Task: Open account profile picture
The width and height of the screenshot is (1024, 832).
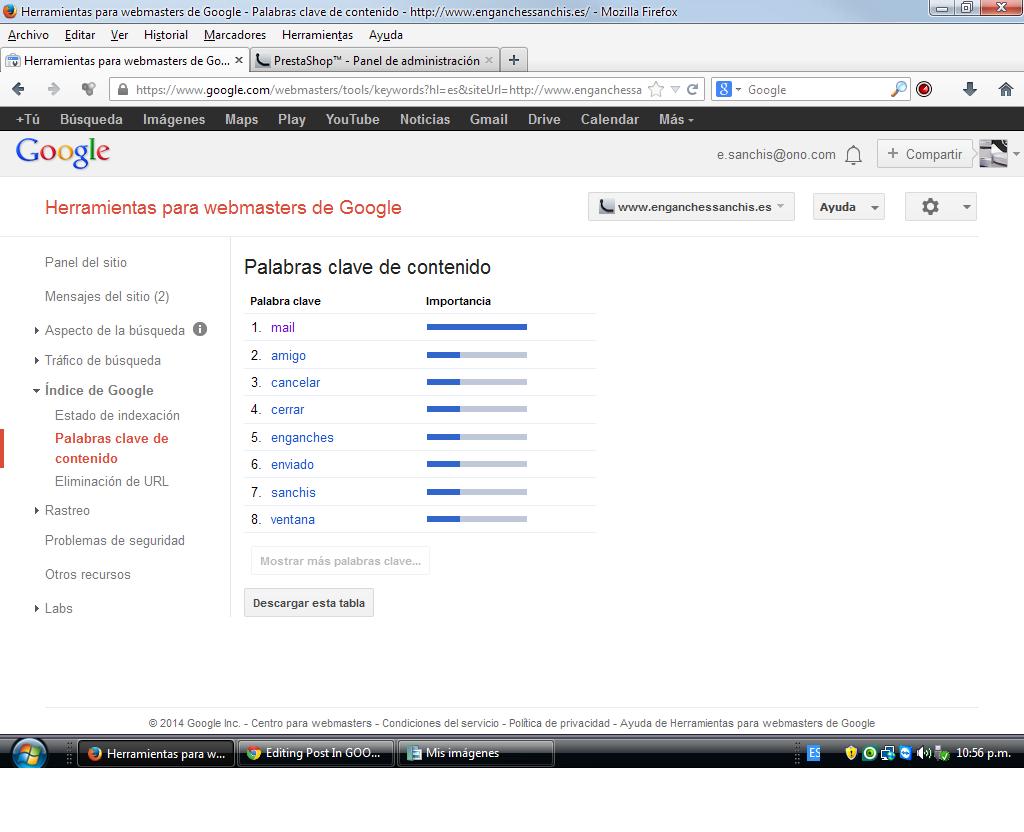Action: click(993, 154)
